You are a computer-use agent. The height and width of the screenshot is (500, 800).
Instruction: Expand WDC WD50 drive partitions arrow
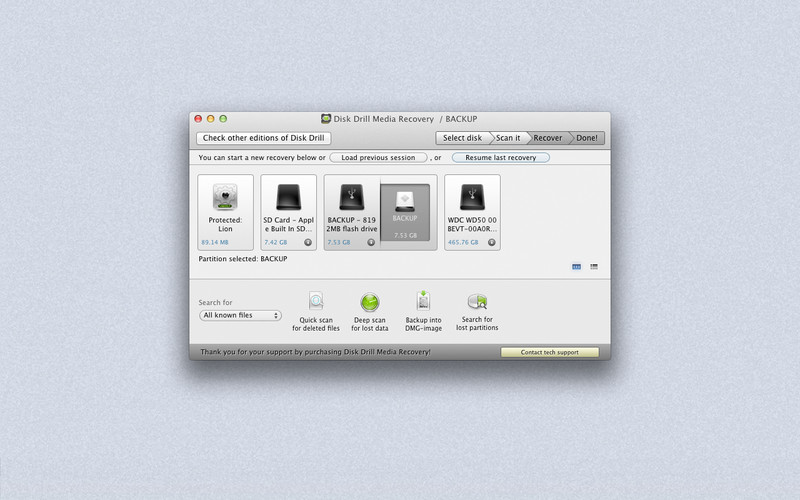(491, 242)
